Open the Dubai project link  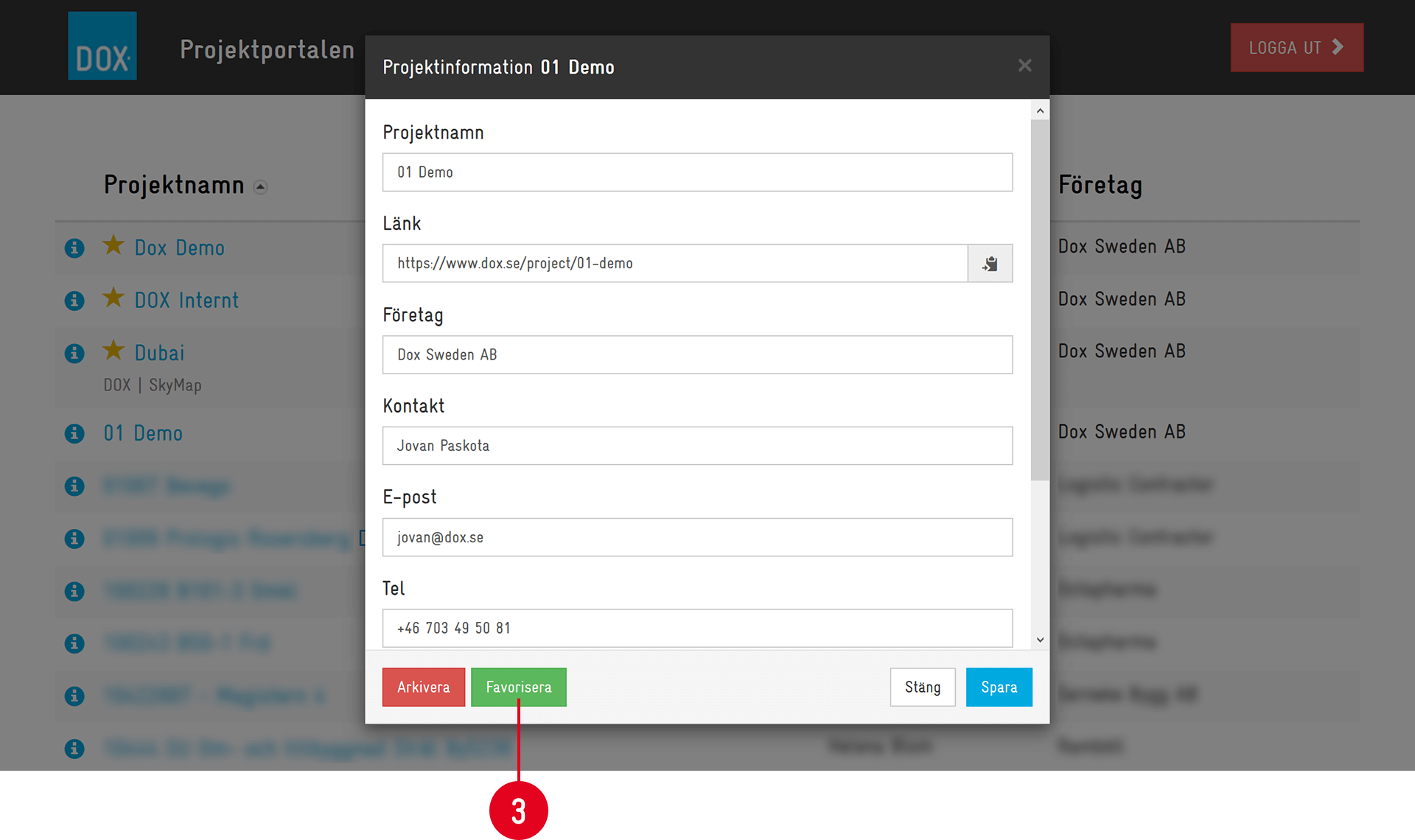click(159, 353)
